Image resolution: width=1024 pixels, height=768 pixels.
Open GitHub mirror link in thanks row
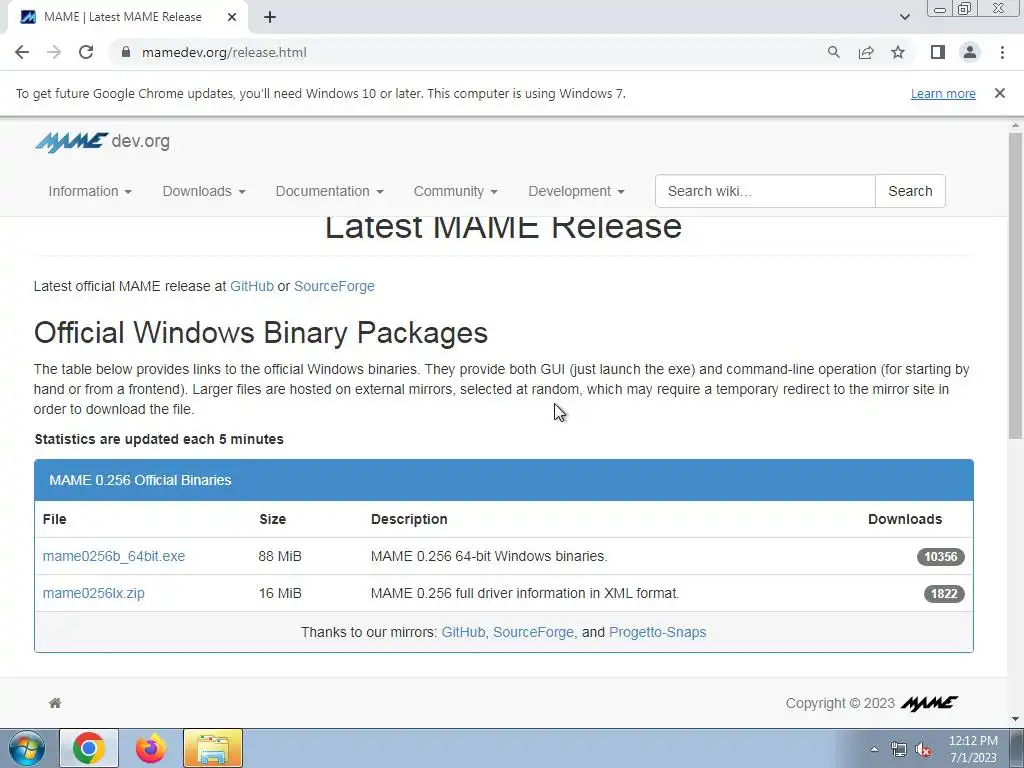pos(463,632)
